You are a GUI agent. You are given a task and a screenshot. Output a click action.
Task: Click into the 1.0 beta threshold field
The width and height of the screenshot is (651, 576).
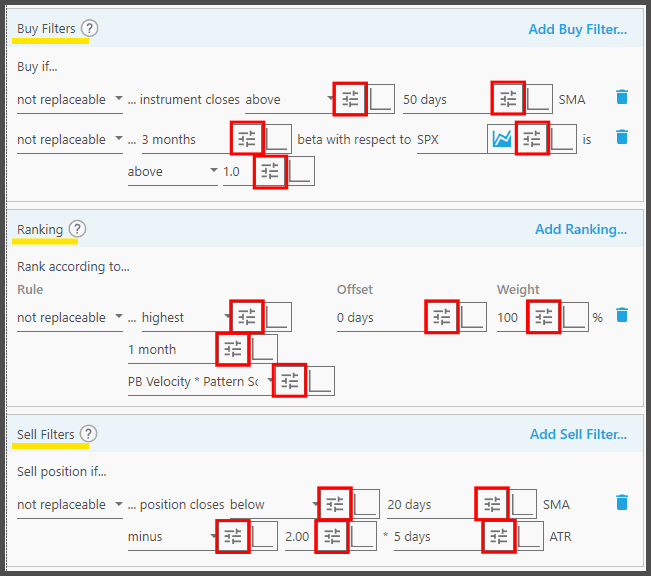click(238, 172)
